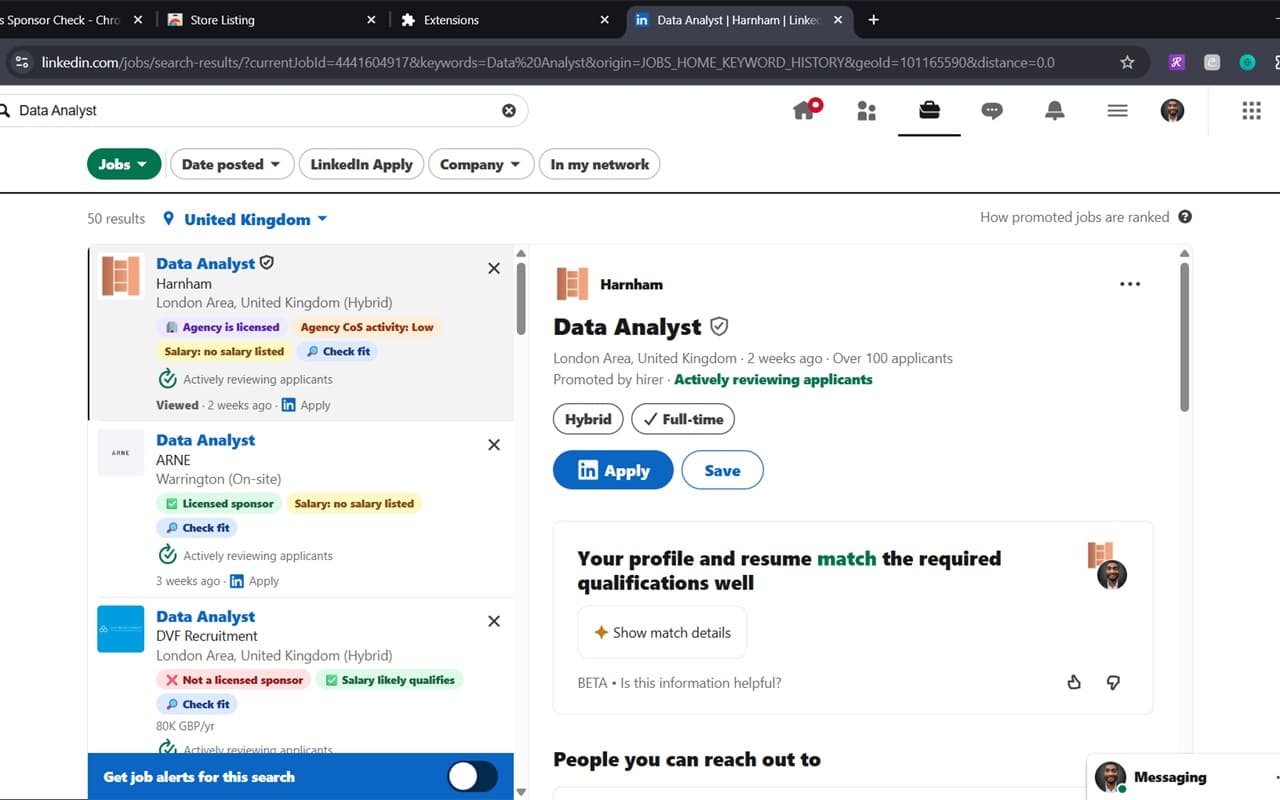Click the job list scrollbar thumb
The width and height of the screenshot is (1280, 800).
[520, 297]
